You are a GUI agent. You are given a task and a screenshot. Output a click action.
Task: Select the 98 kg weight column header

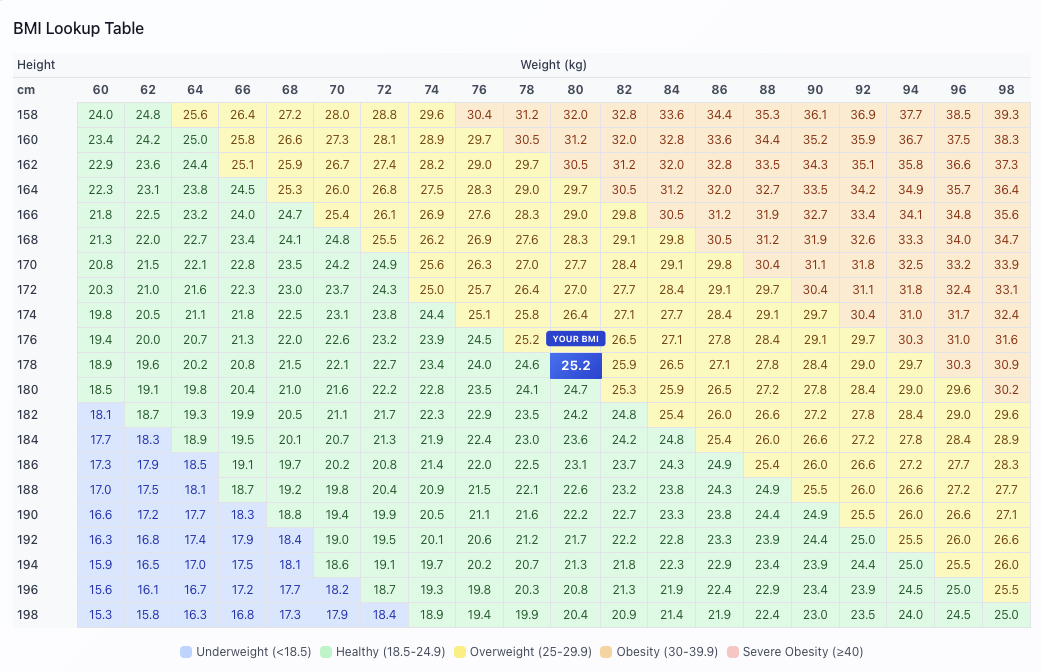1006,89
